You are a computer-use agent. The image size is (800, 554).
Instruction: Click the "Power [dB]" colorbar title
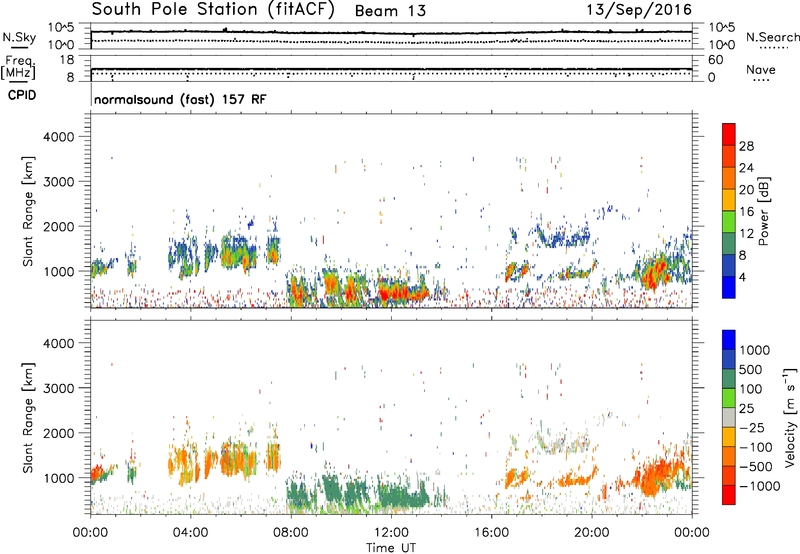[x=763, y=211]
